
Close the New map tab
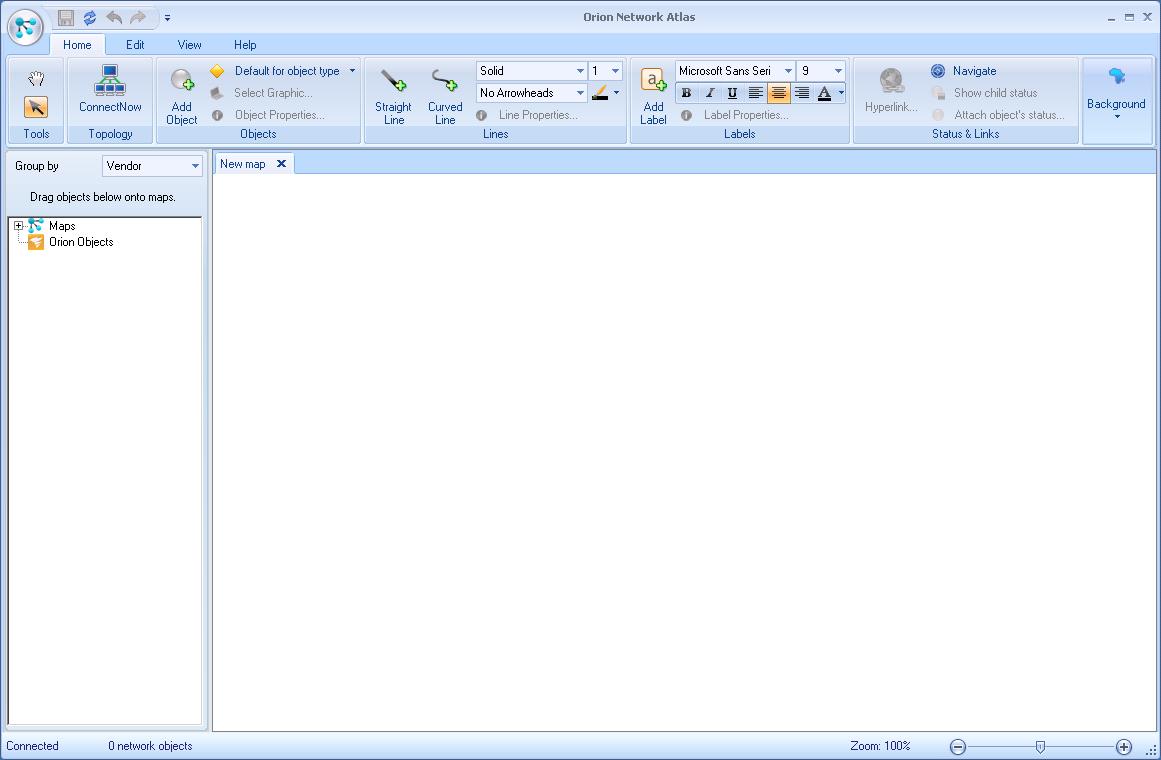(281, 164)
